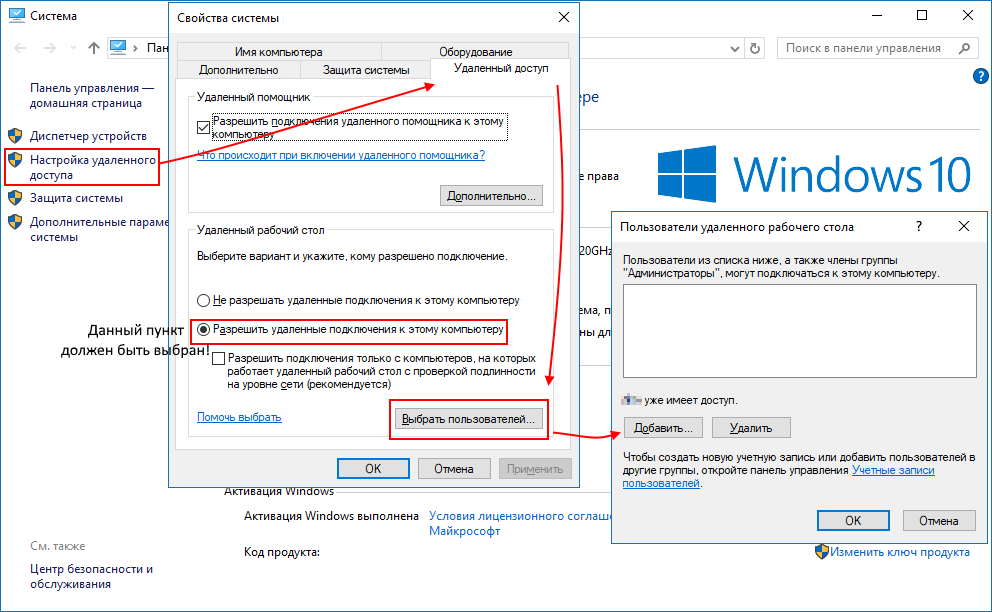Open Дополнительные параметры системы link
This screenshot has width=992, height=612.
click(x=99, y=229)
